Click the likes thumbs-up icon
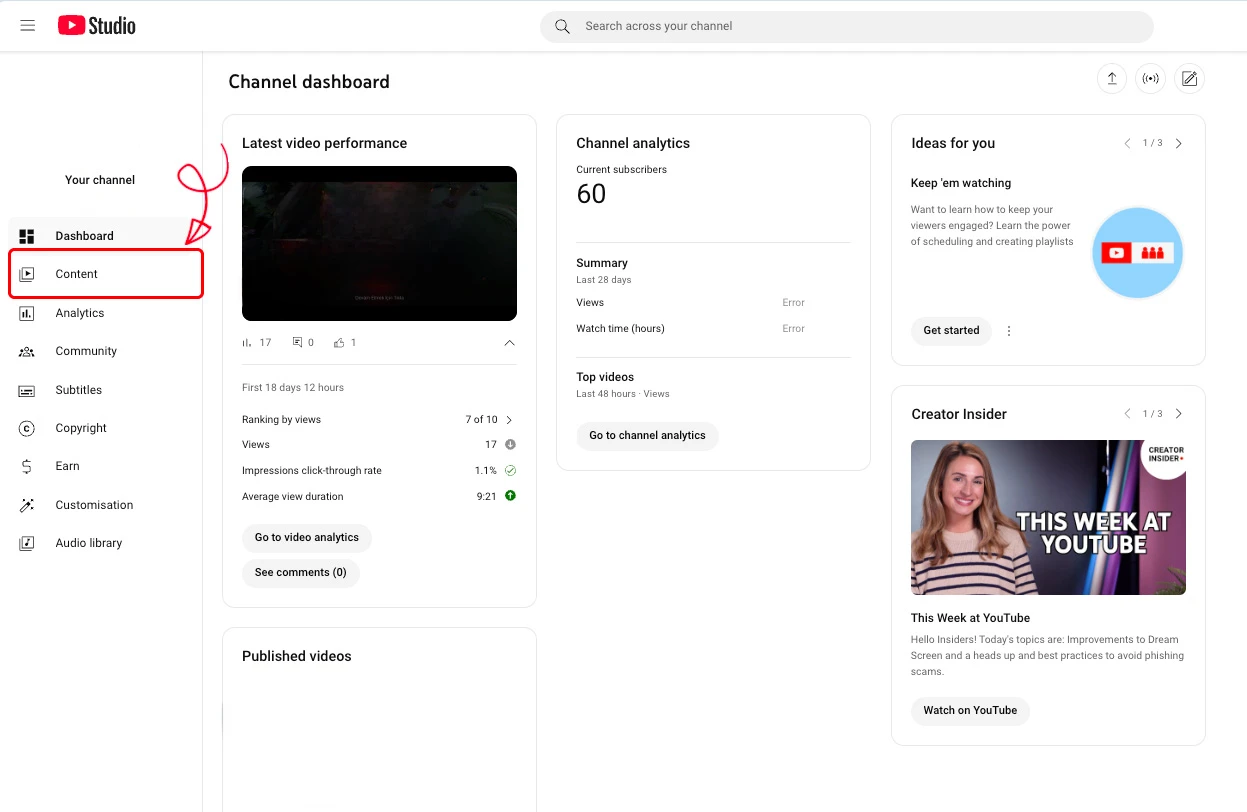 pos(339,342)
